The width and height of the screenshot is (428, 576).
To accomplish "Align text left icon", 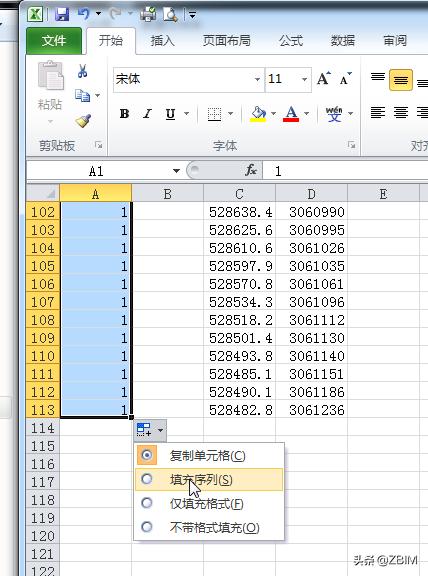I will pos(378,112).
